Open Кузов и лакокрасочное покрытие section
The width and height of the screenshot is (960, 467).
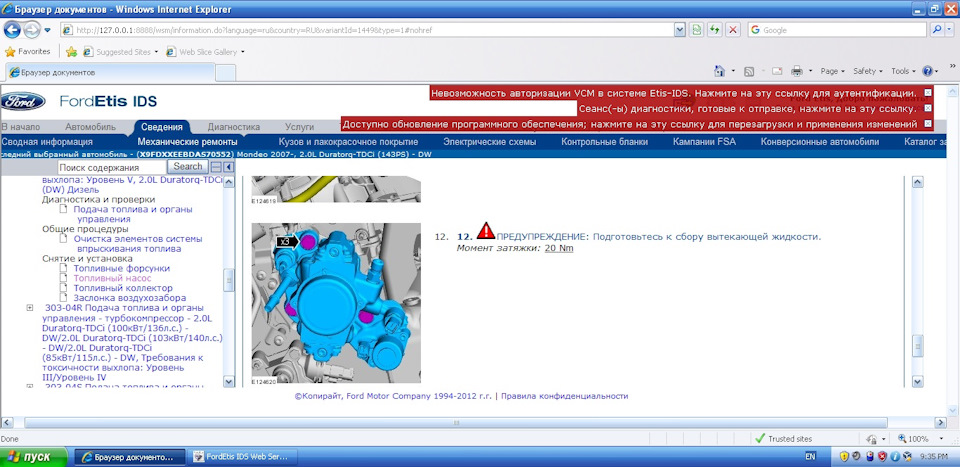point(348,142)
